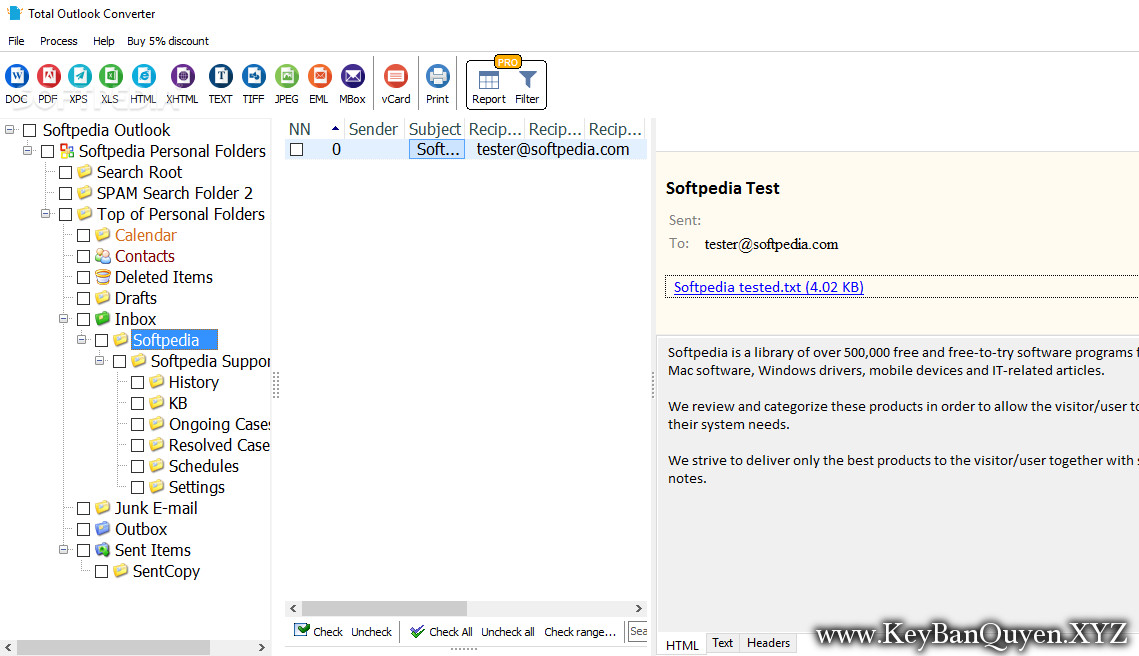
Task: Click the Inbox folder icon
Action: [102, 318]
